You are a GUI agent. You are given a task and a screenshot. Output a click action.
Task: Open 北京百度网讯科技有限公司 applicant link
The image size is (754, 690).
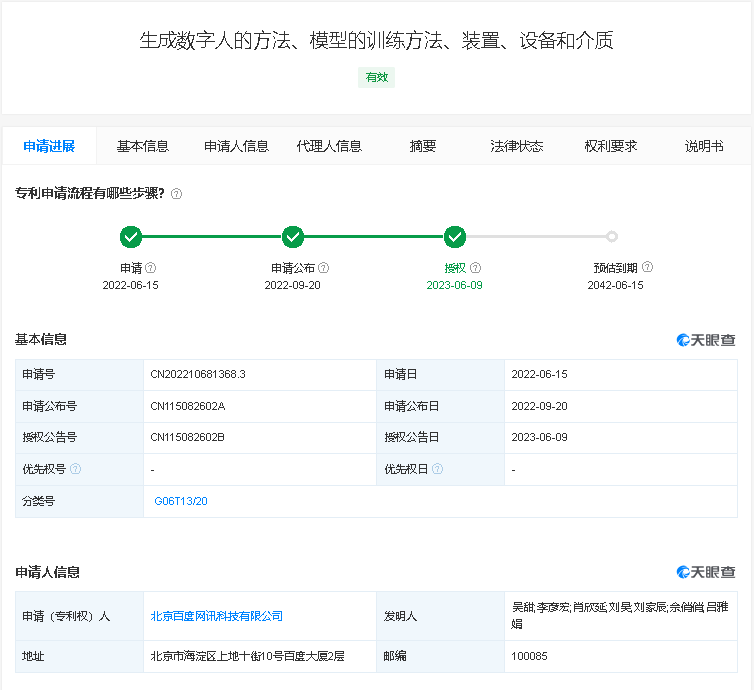click(x=216, y=616)
